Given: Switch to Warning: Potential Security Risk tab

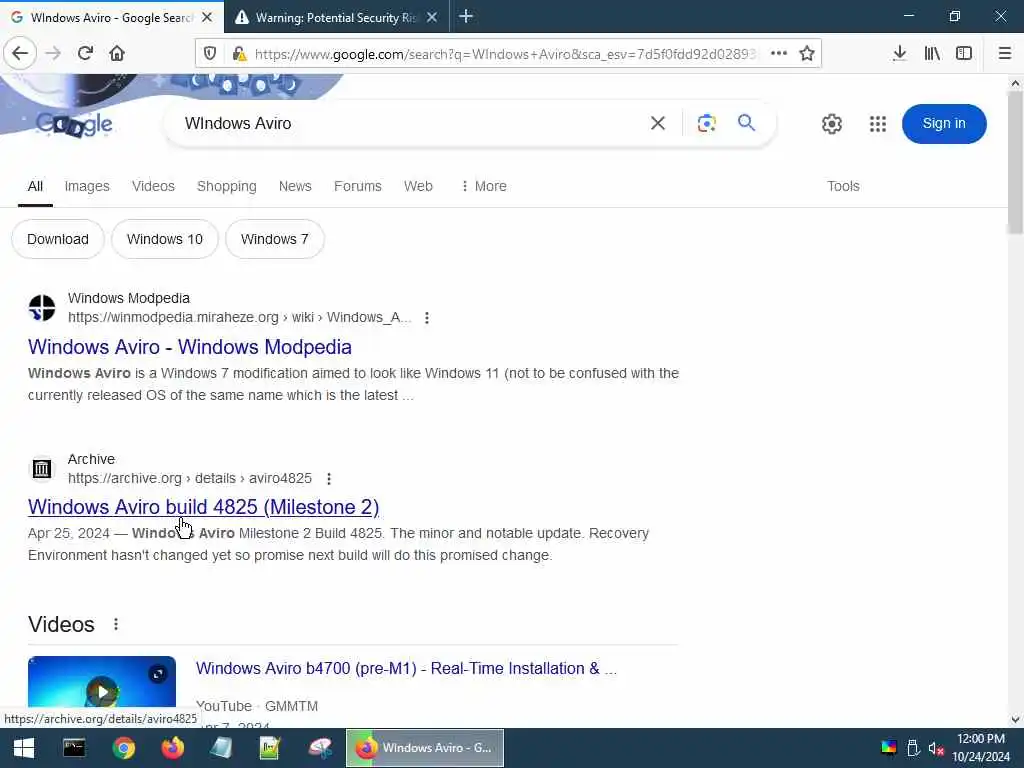Looking at the screenshot, I should [x=337, y=18].
